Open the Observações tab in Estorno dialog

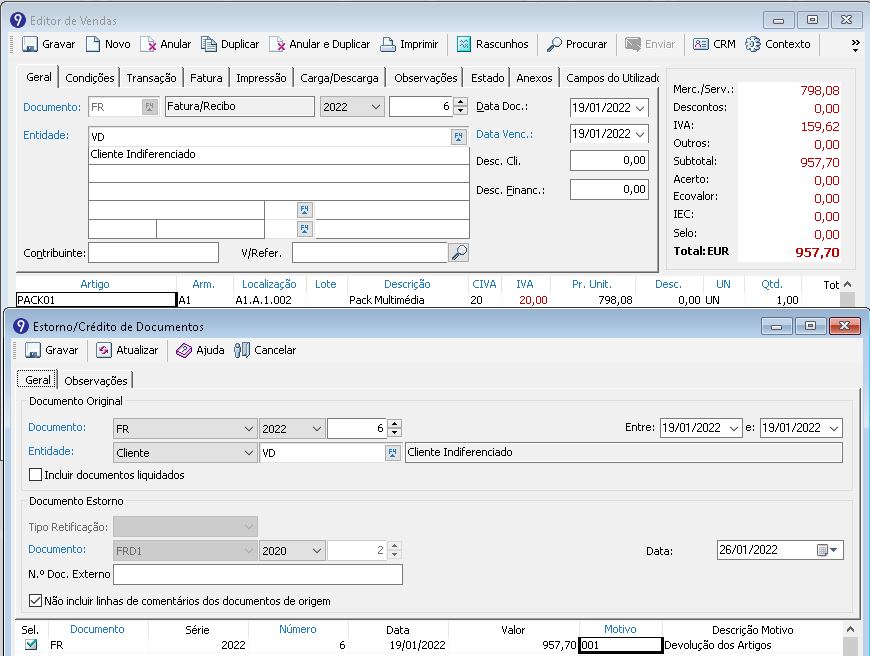click(x=96, y=380)
